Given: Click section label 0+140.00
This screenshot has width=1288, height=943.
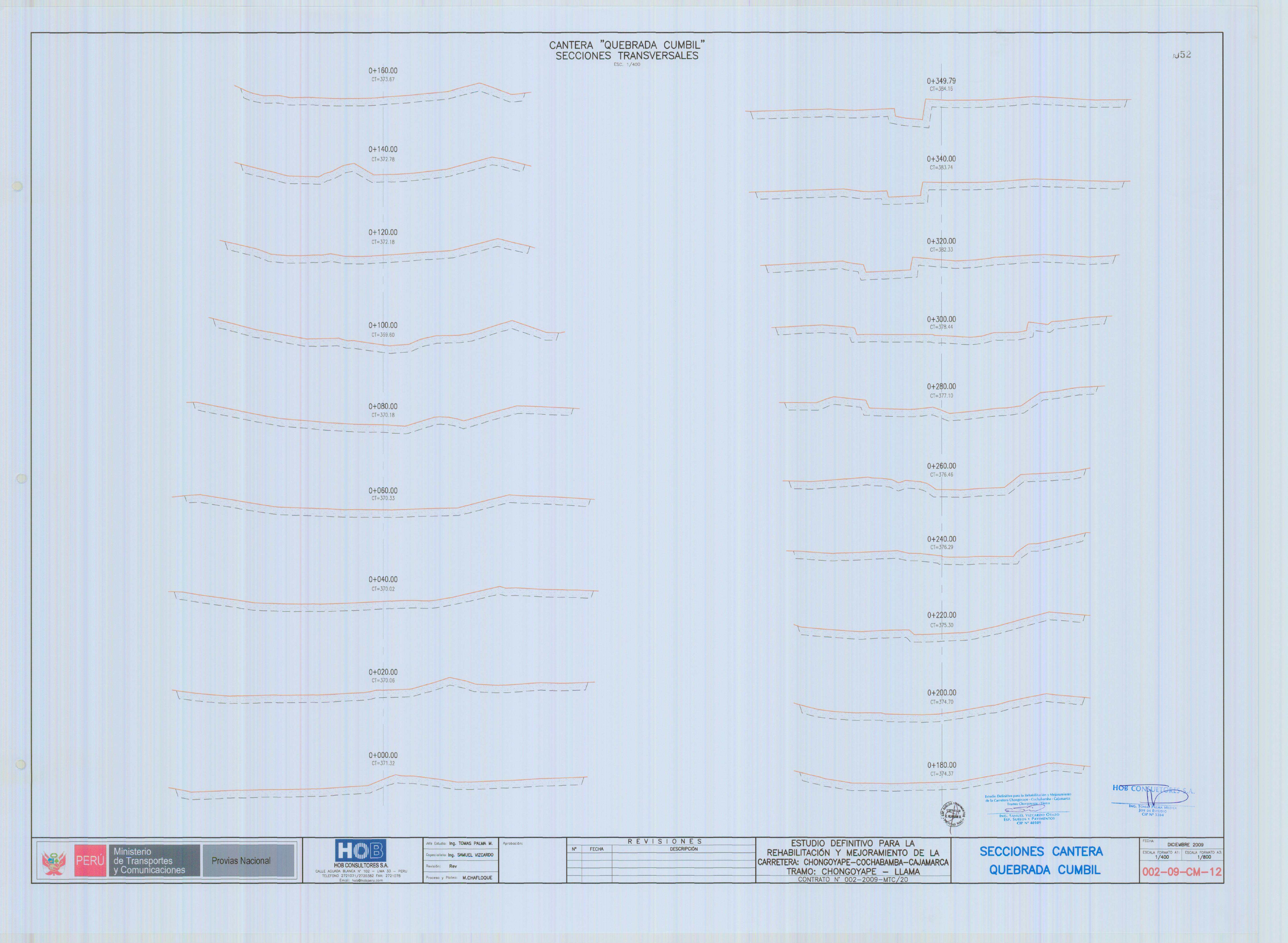Looking at the screenshot, I should click(383, 150).
